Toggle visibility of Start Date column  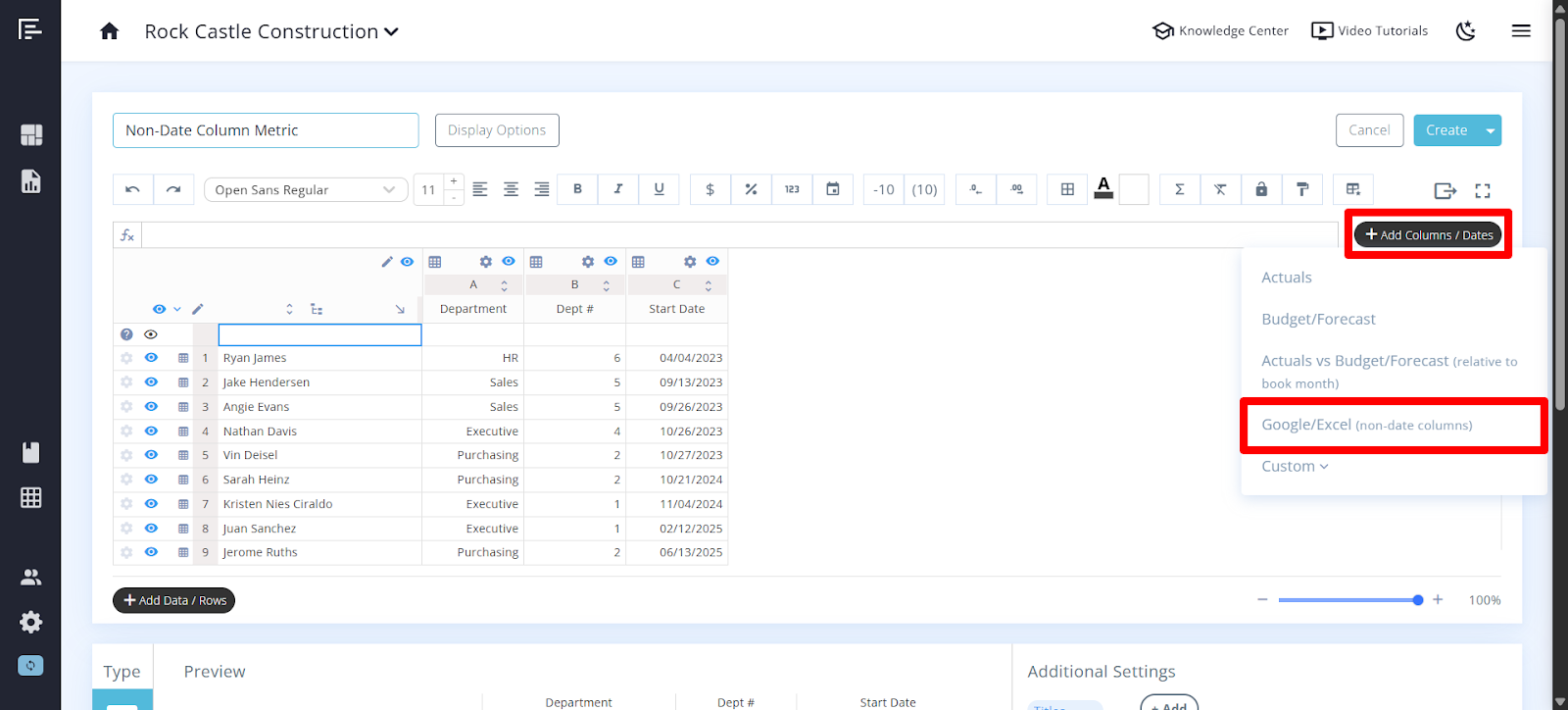click(x=712, y=262)
